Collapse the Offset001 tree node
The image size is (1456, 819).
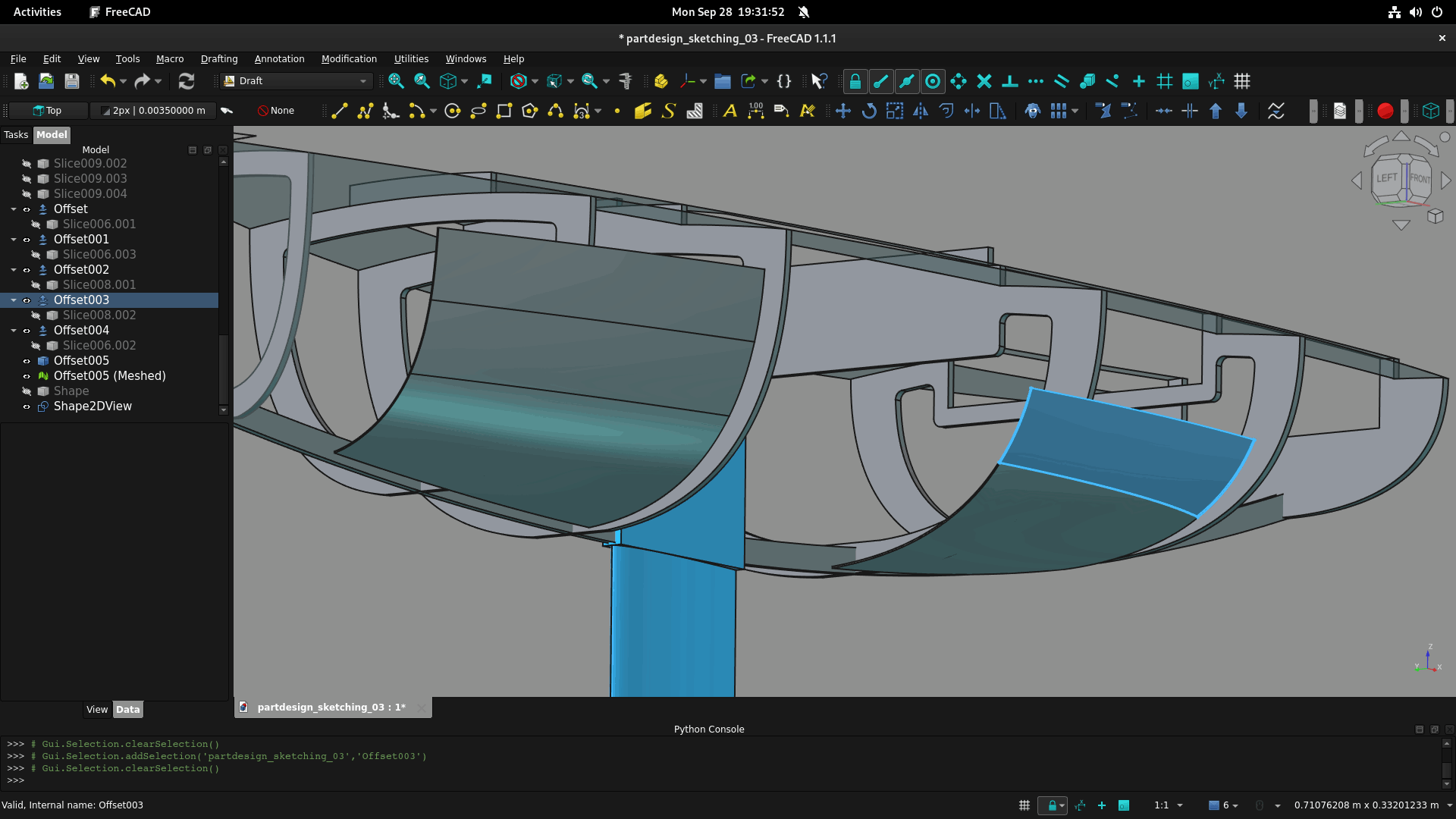click(x=14, y=240)
